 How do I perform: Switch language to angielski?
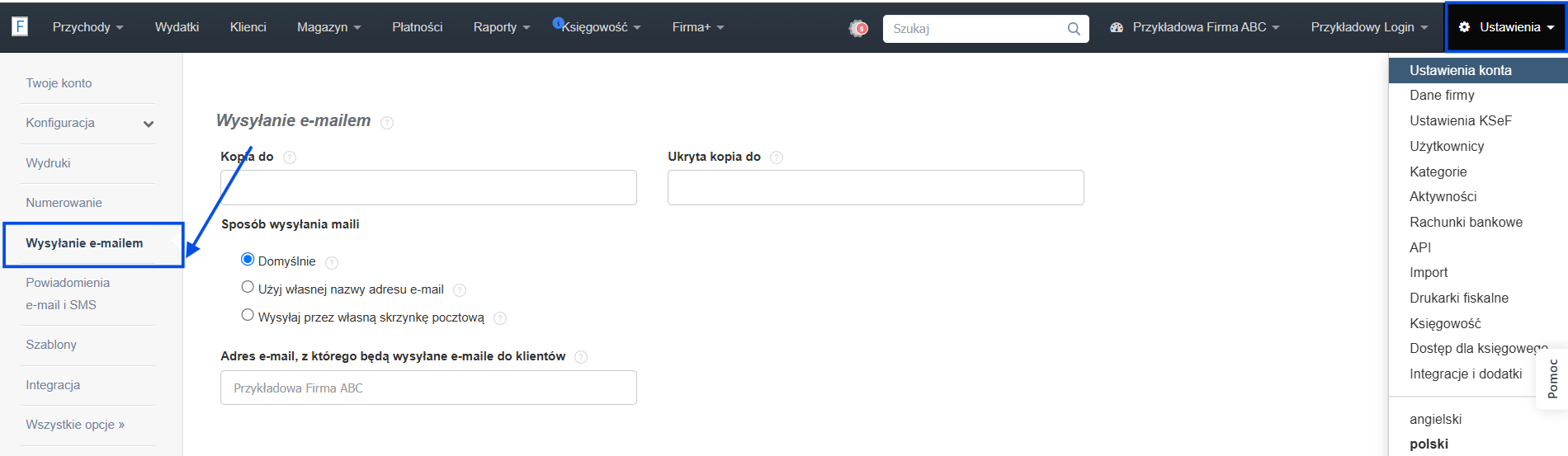click(x=1435, y=420)
